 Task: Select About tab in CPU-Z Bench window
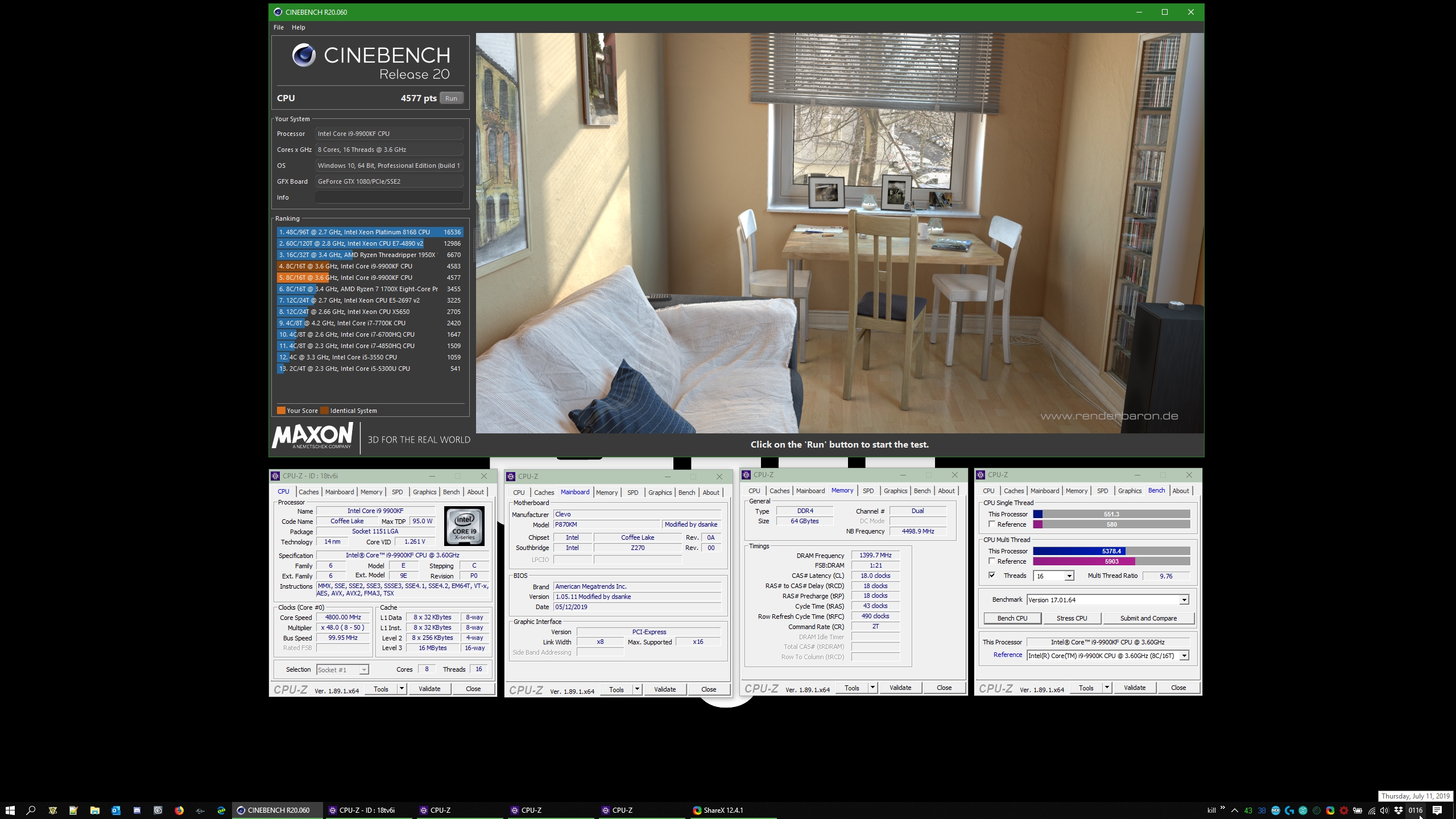(1181, 491)
